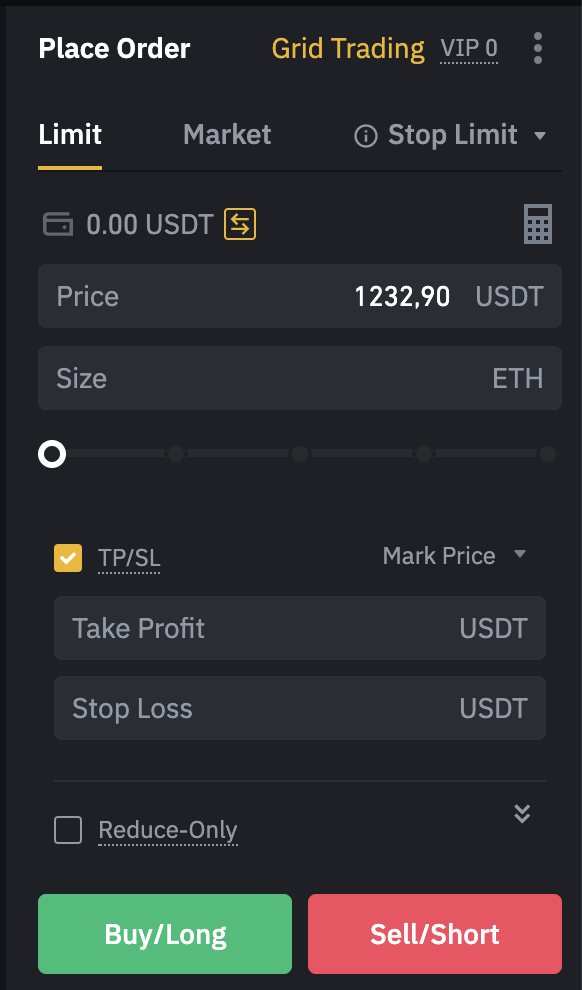Image resolution: width=582 pixels, height=990 pixels.
Task: Click the Buy/Long button
Action: pos(165,934)
